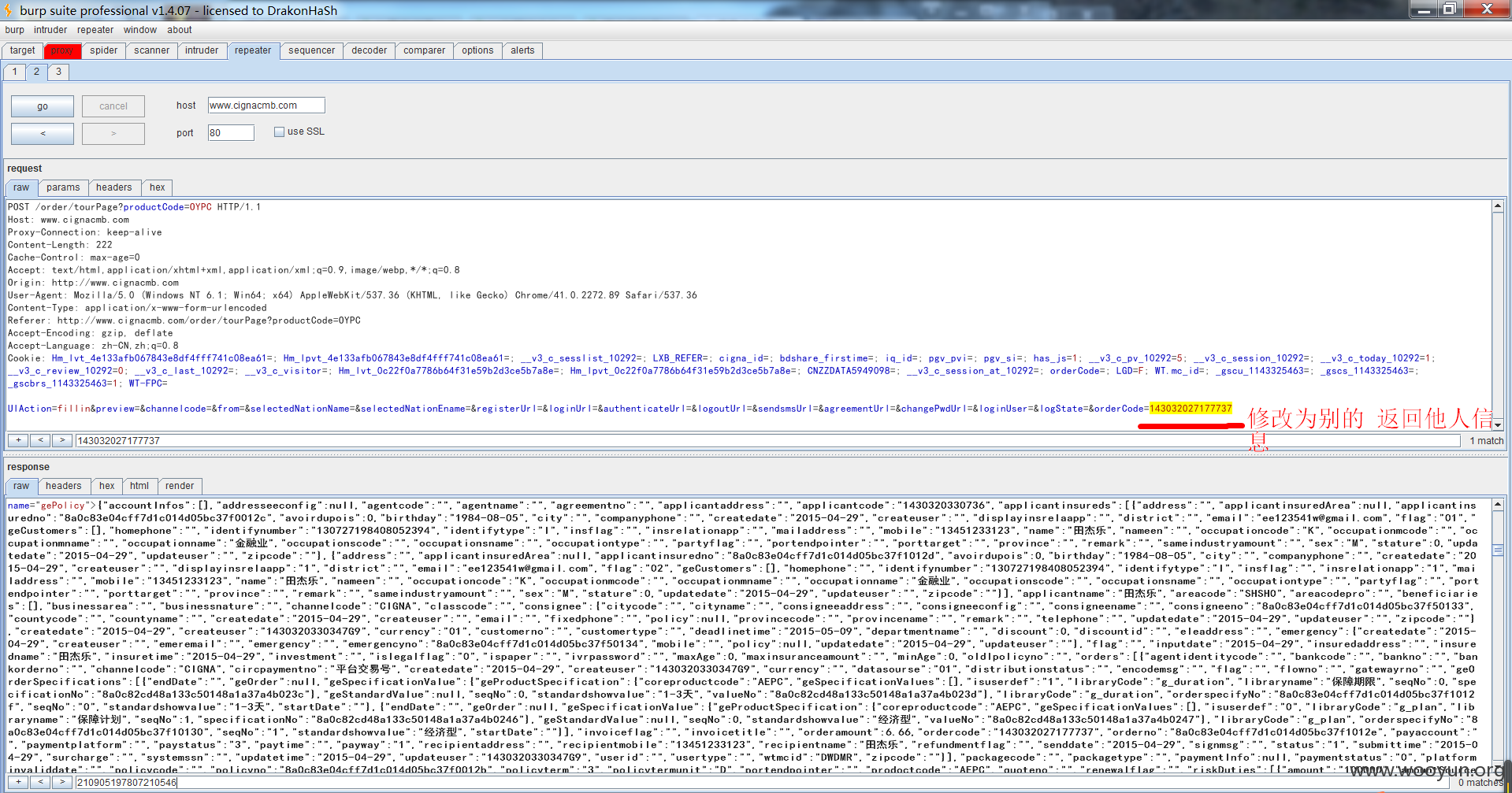Switch to the options tab
This screenshot has height=793, width=1512.
coord(477,50)
